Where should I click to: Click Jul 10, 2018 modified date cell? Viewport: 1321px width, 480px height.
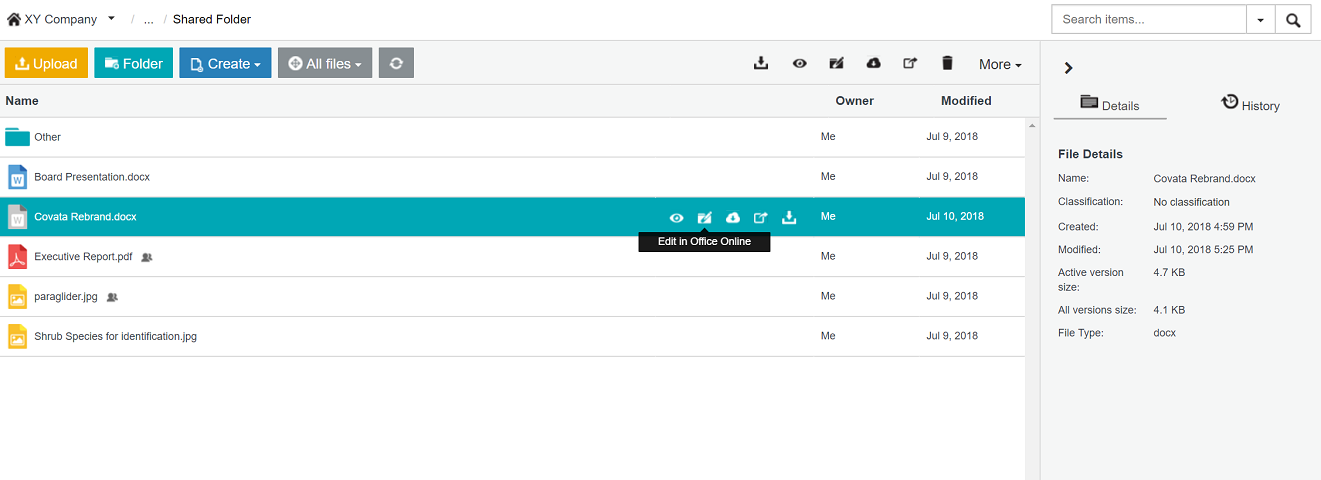955,217
